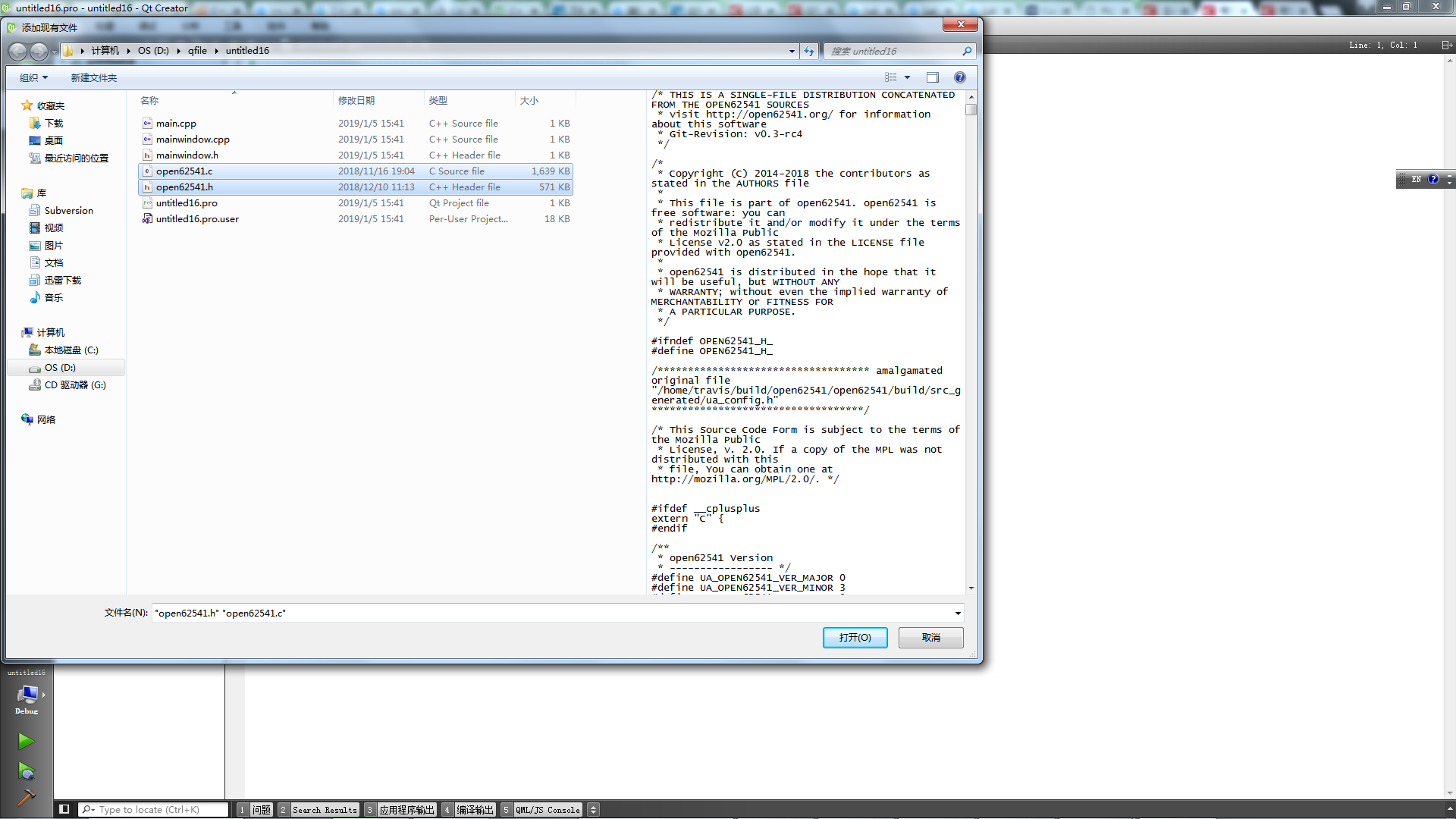The height and width of the screenshot is (819, 1456).
Task: Toggle sidebar button in Qt status bar
Action: click(64, 809)
